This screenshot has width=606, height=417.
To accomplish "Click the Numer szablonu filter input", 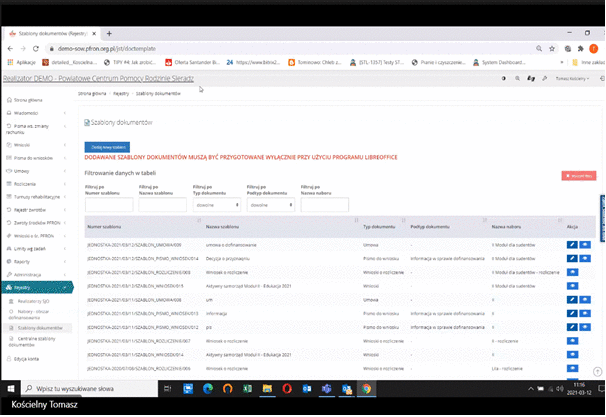I will coord(108,204).
